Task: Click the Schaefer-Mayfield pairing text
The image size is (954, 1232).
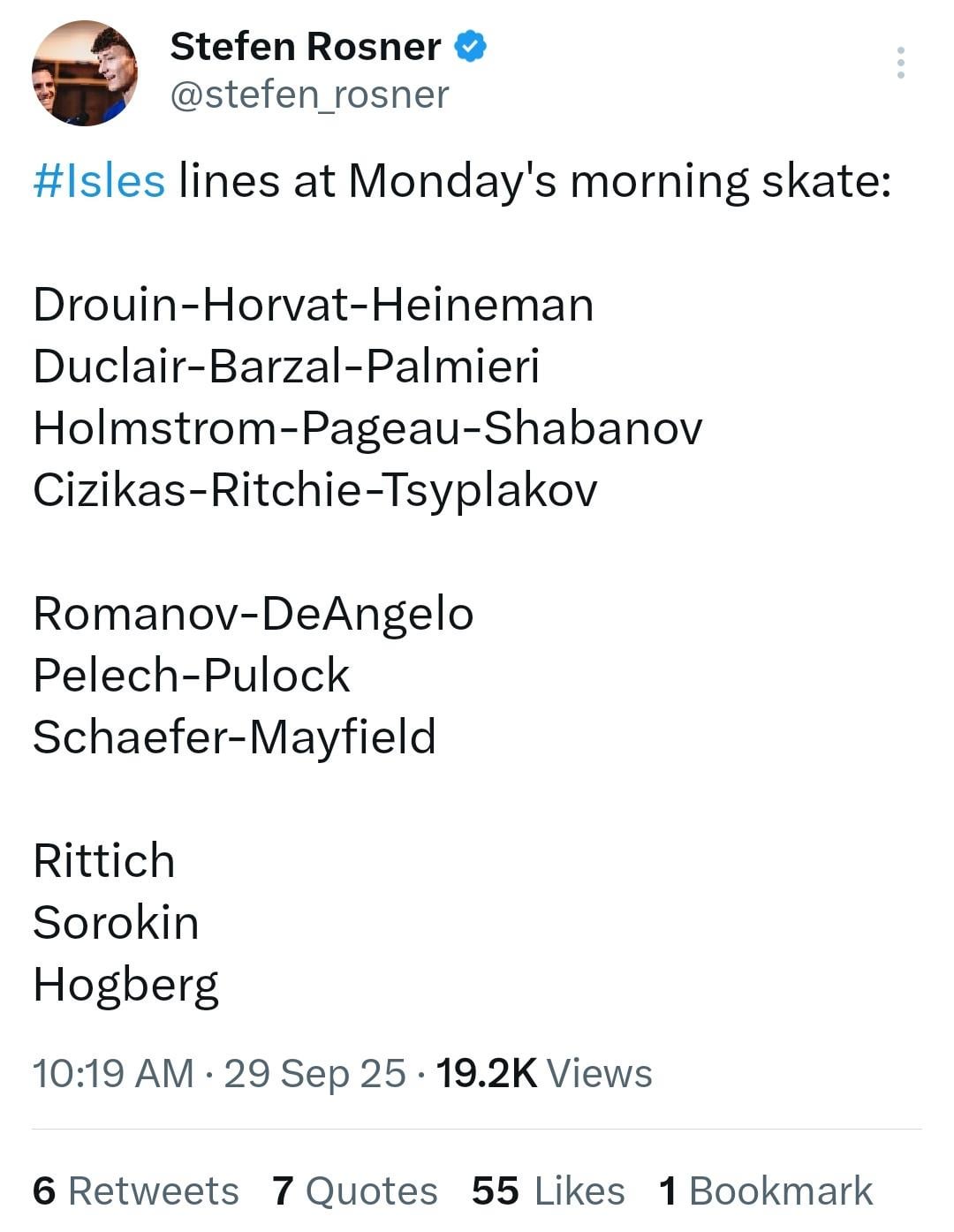Action: pyautogui.click(x=234, y=737)
